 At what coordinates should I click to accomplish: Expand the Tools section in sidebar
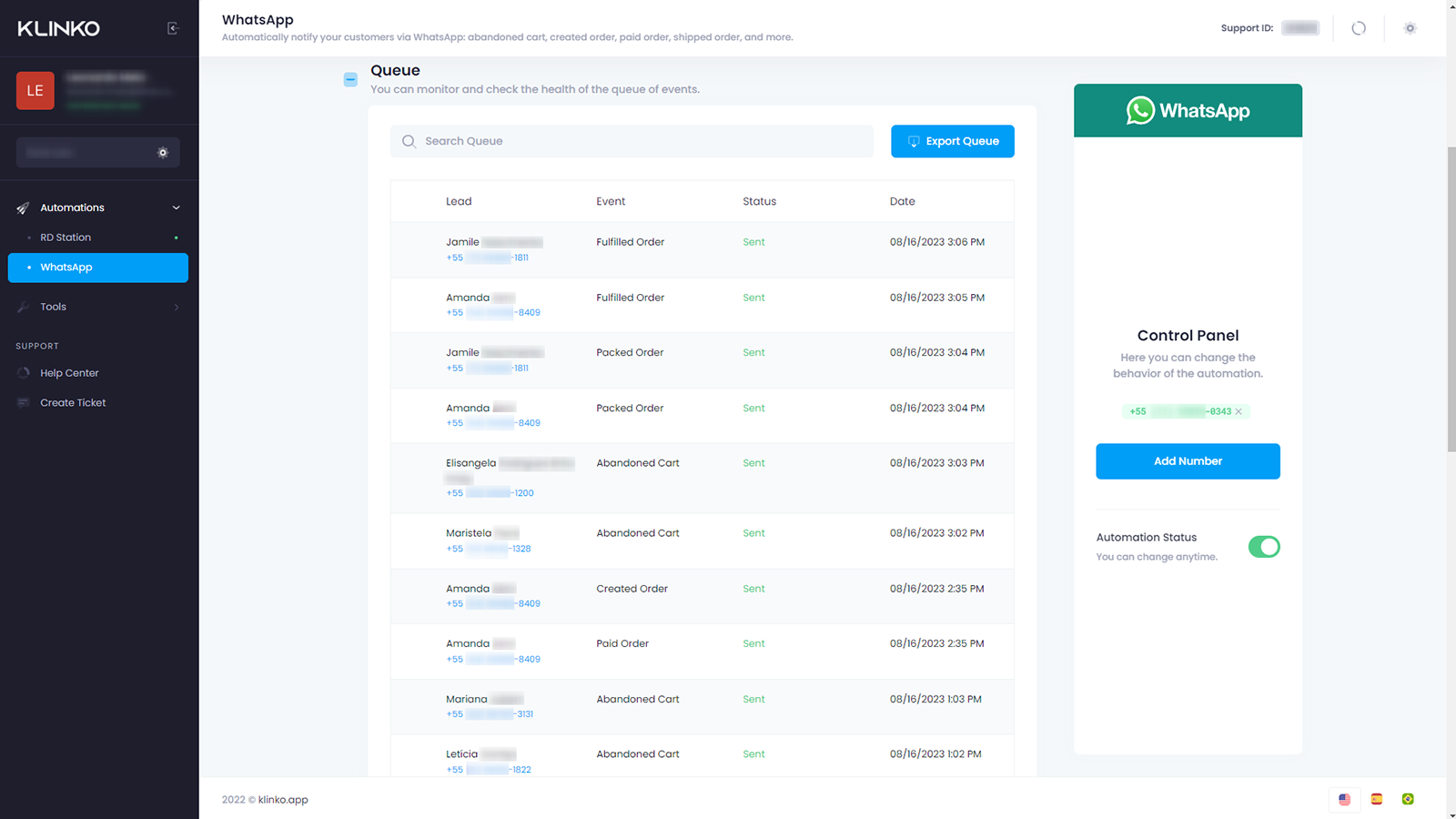pyautogui.click(x=97, y=307)
